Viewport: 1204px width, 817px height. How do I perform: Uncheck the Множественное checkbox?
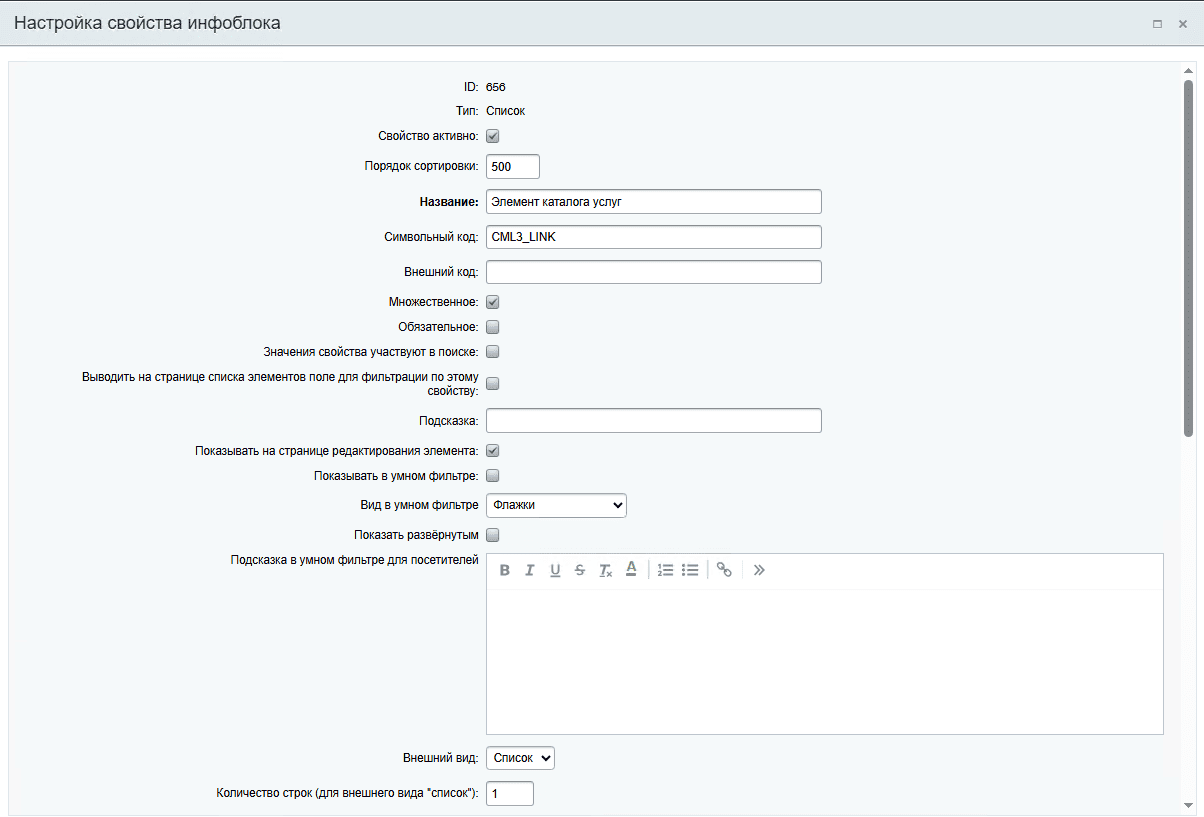pyautogui.click(x=493, y=301)
